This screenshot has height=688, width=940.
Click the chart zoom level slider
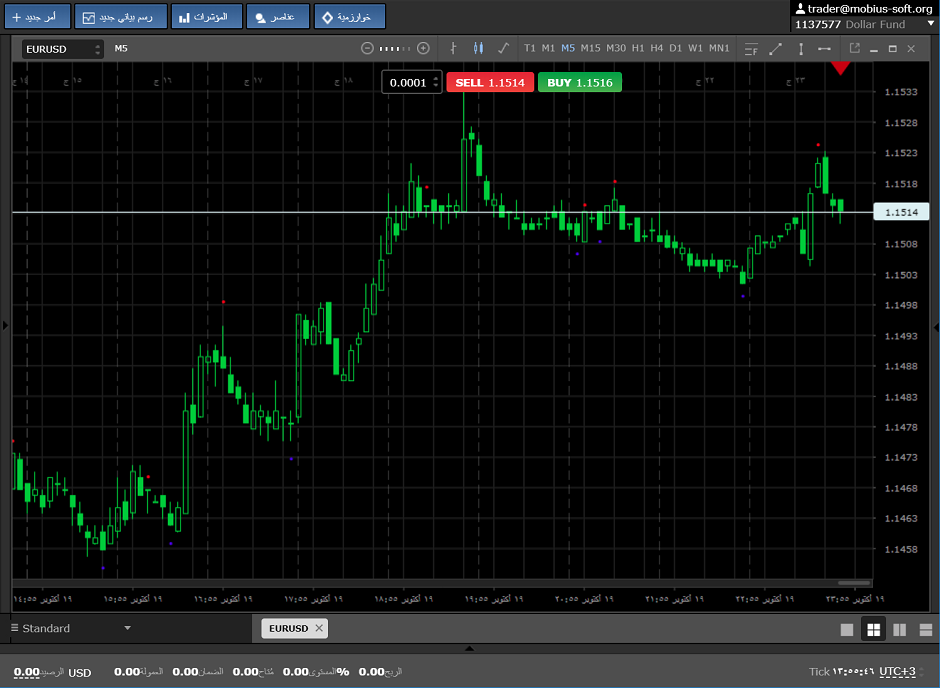tap(396, 49)
